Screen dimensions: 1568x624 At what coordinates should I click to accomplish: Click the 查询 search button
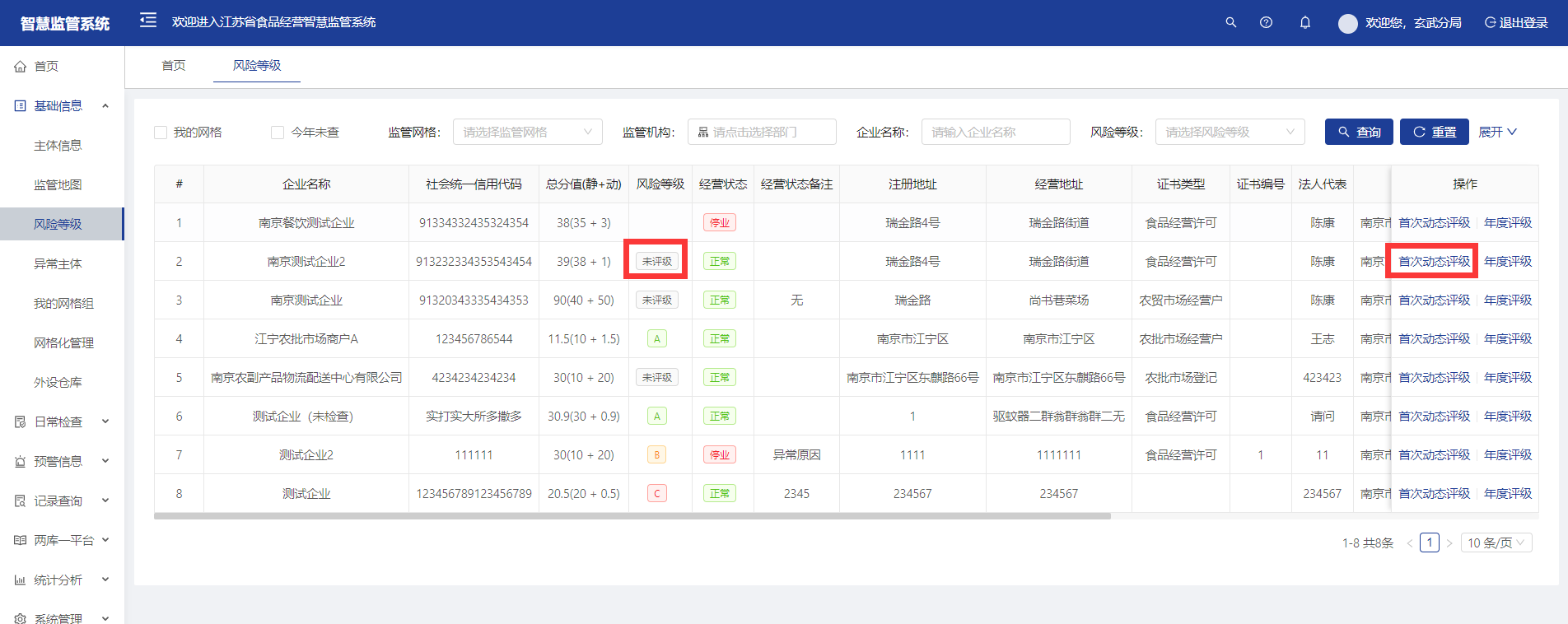(x=1359, y=132)
